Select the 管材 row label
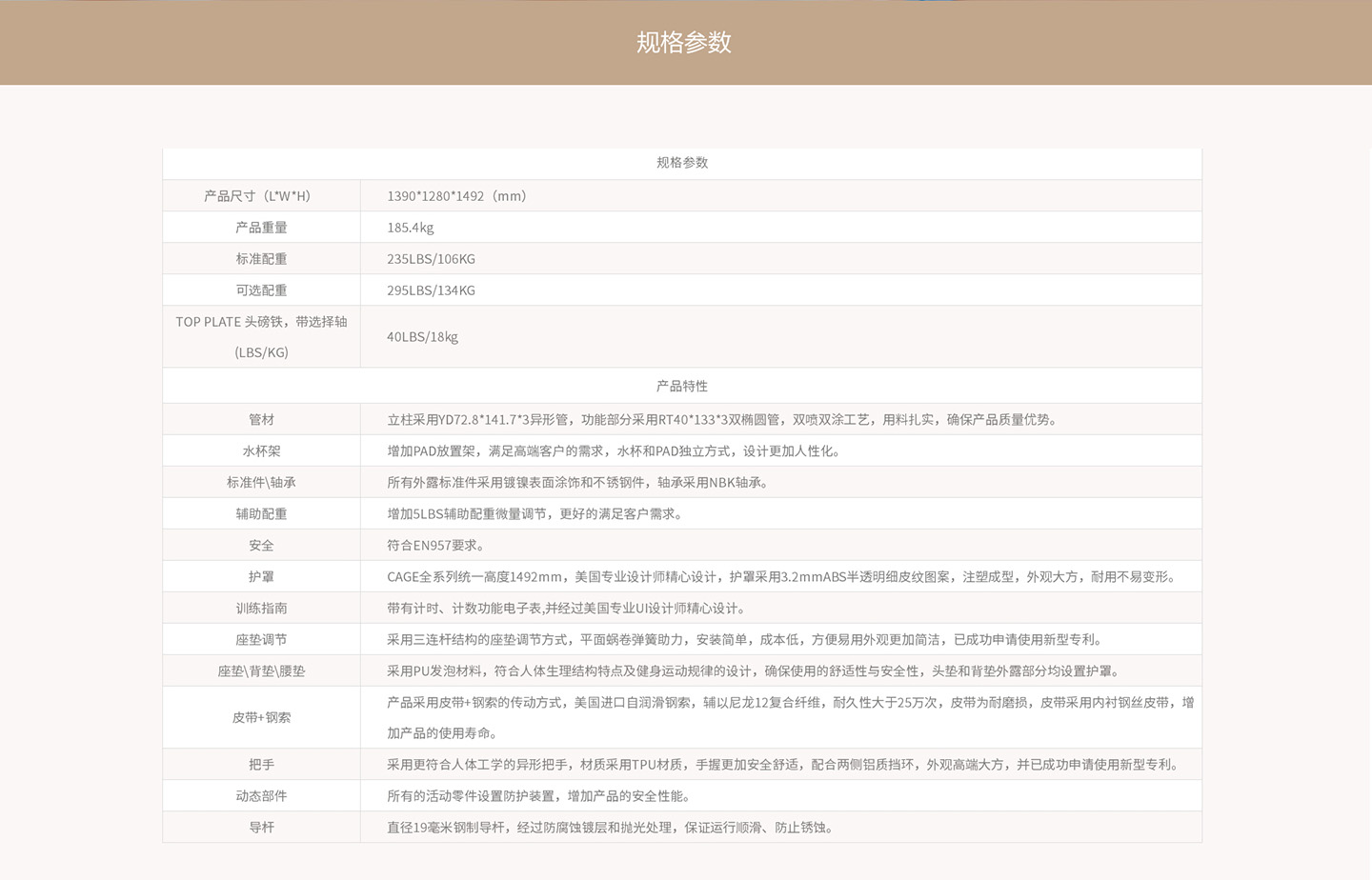Viewport: 1372px width, 880px height. click(261, 419)
